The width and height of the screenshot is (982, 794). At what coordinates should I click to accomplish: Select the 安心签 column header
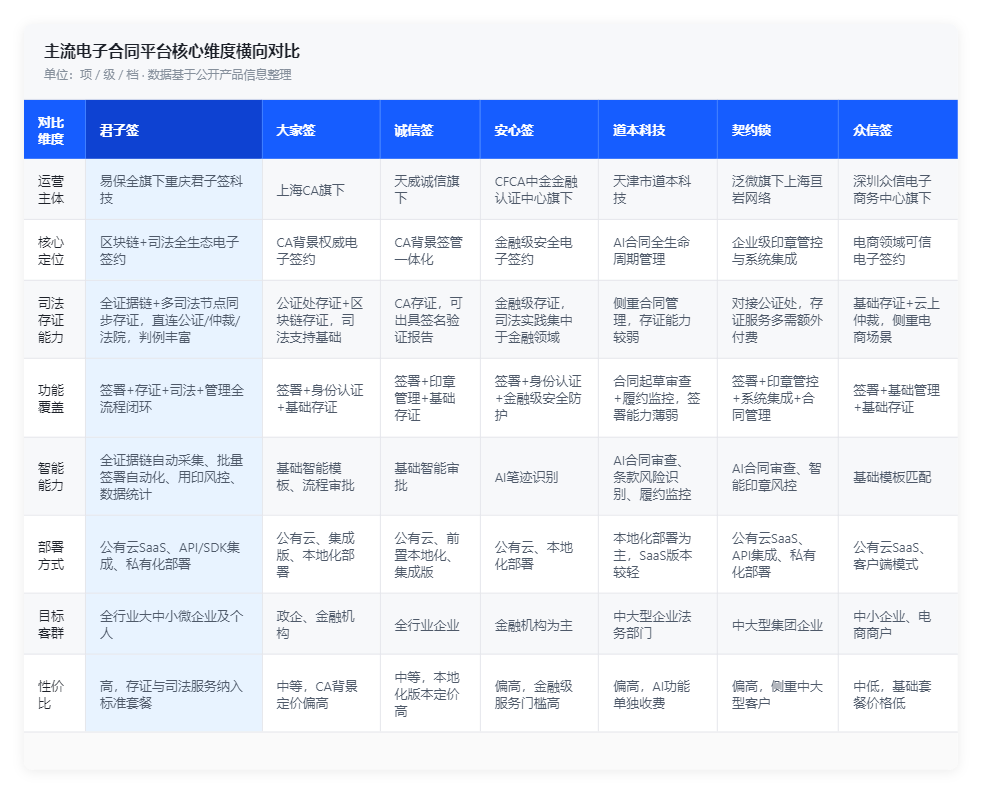tap(539, 130)
